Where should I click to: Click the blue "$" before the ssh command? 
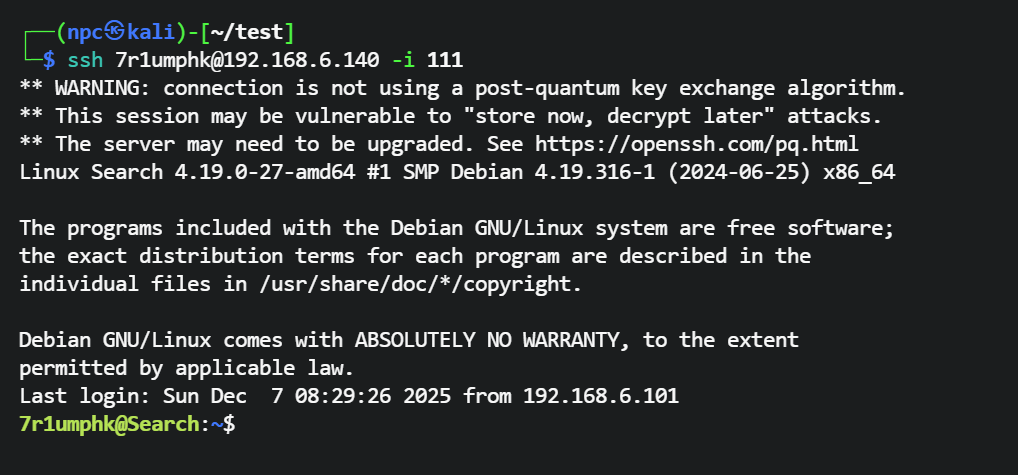point(48,60)
